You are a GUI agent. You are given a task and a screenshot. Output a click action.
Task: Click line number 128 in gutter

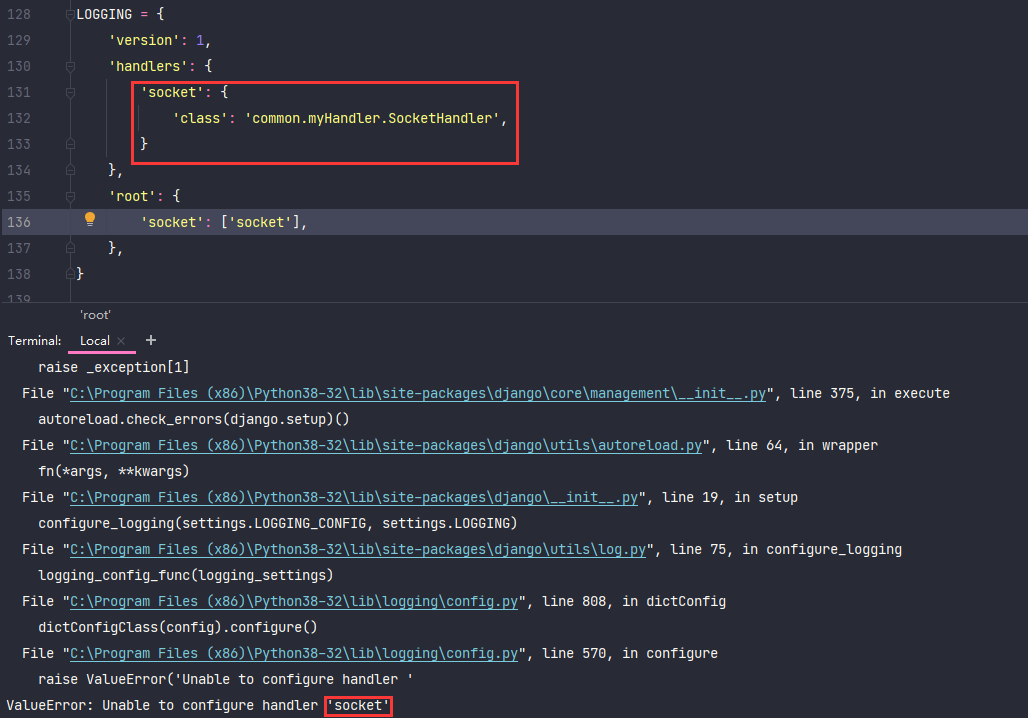[19, 14]
